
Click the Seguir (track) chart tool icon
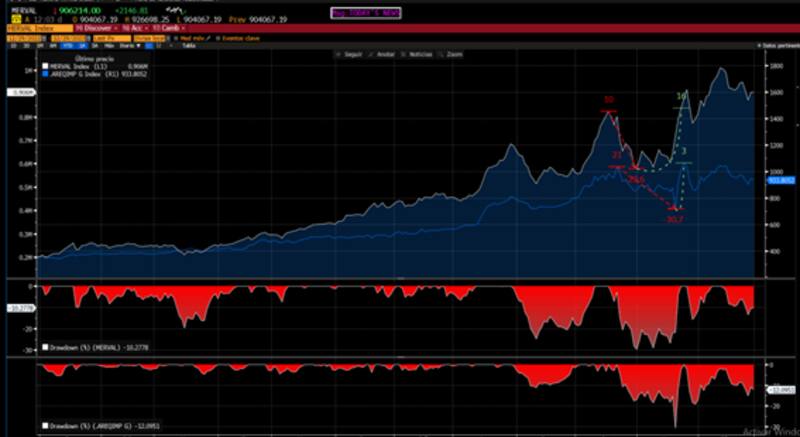tap(349, 53)
